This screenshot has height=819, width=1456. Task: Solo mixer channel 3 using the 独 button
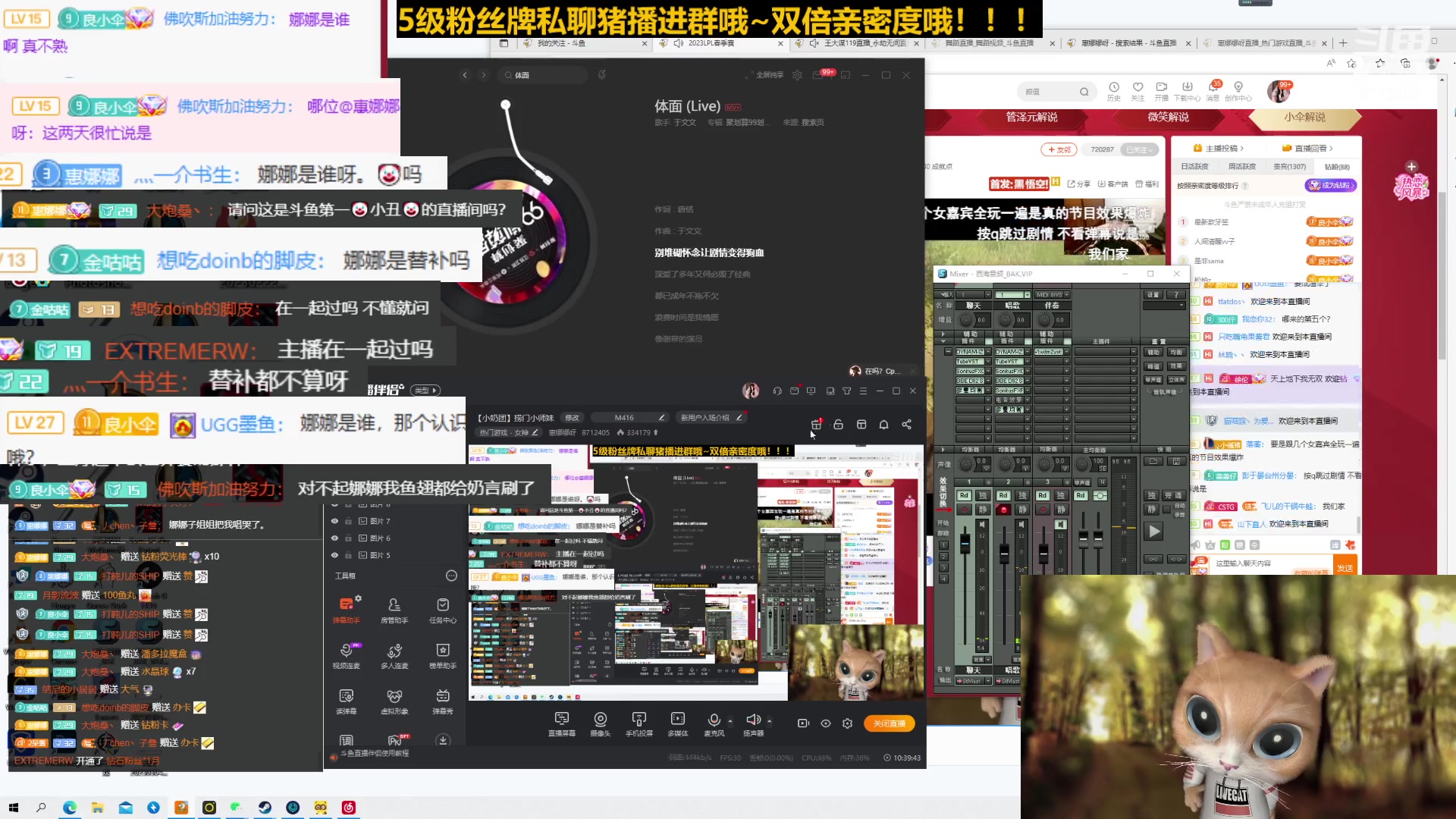pos(1062,496)
